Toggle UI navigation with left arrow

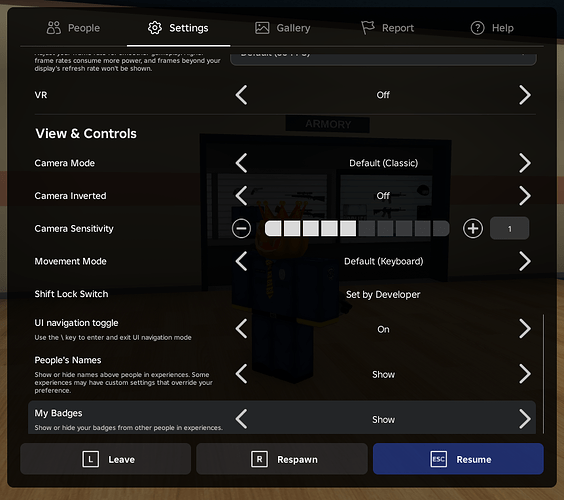241,329
